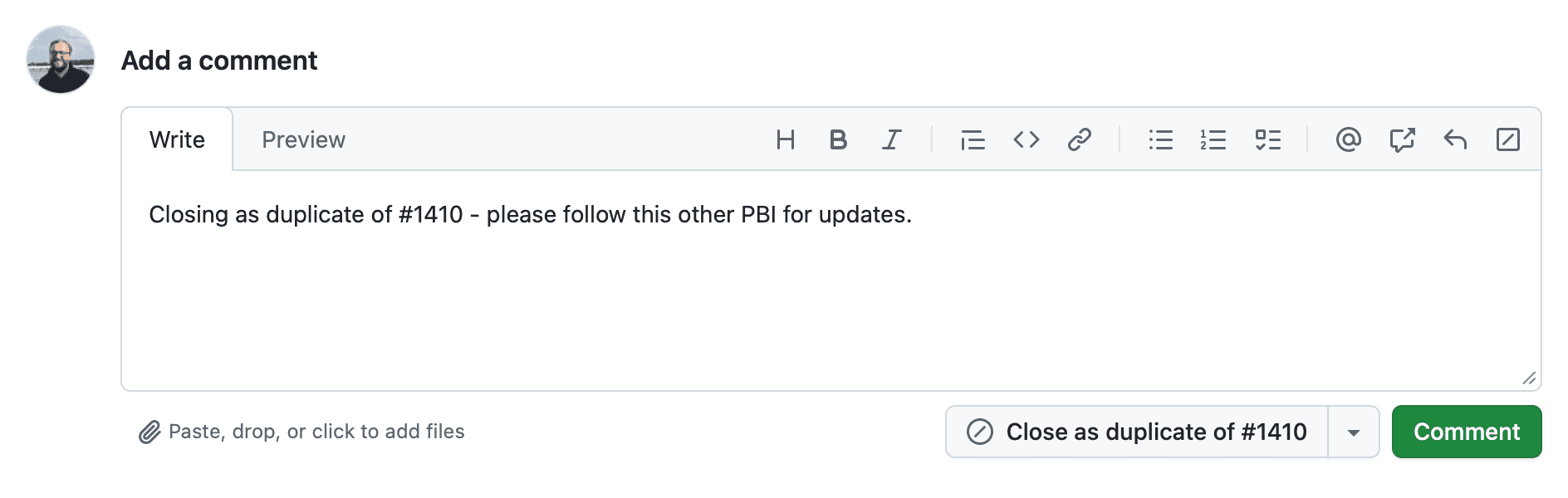Viewport: 1568px width, 498px height.
Task: Switch to the Preview tab
Action: 303,139
